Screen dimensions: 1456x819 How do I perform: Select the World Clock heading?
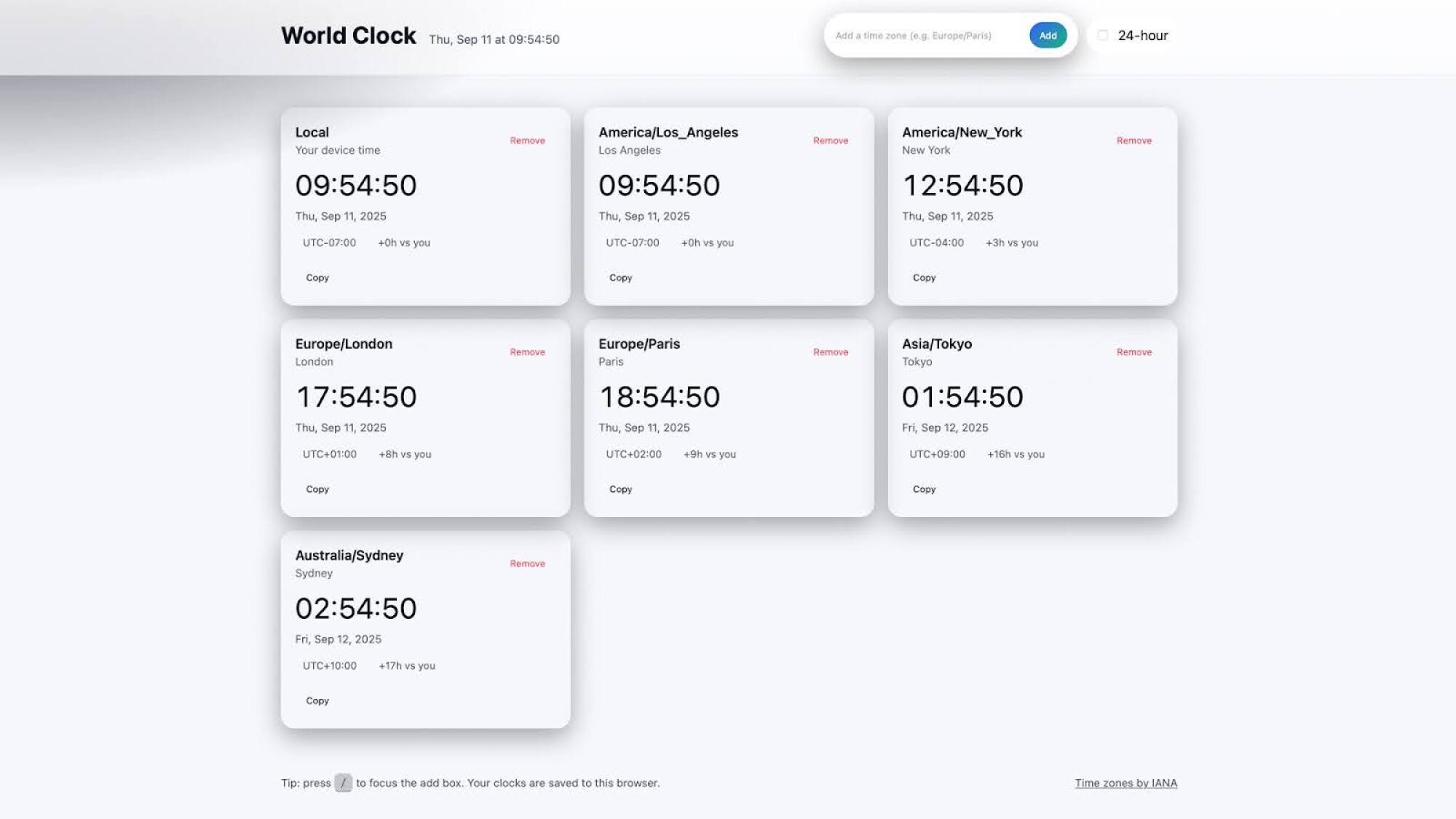(348, 35)
